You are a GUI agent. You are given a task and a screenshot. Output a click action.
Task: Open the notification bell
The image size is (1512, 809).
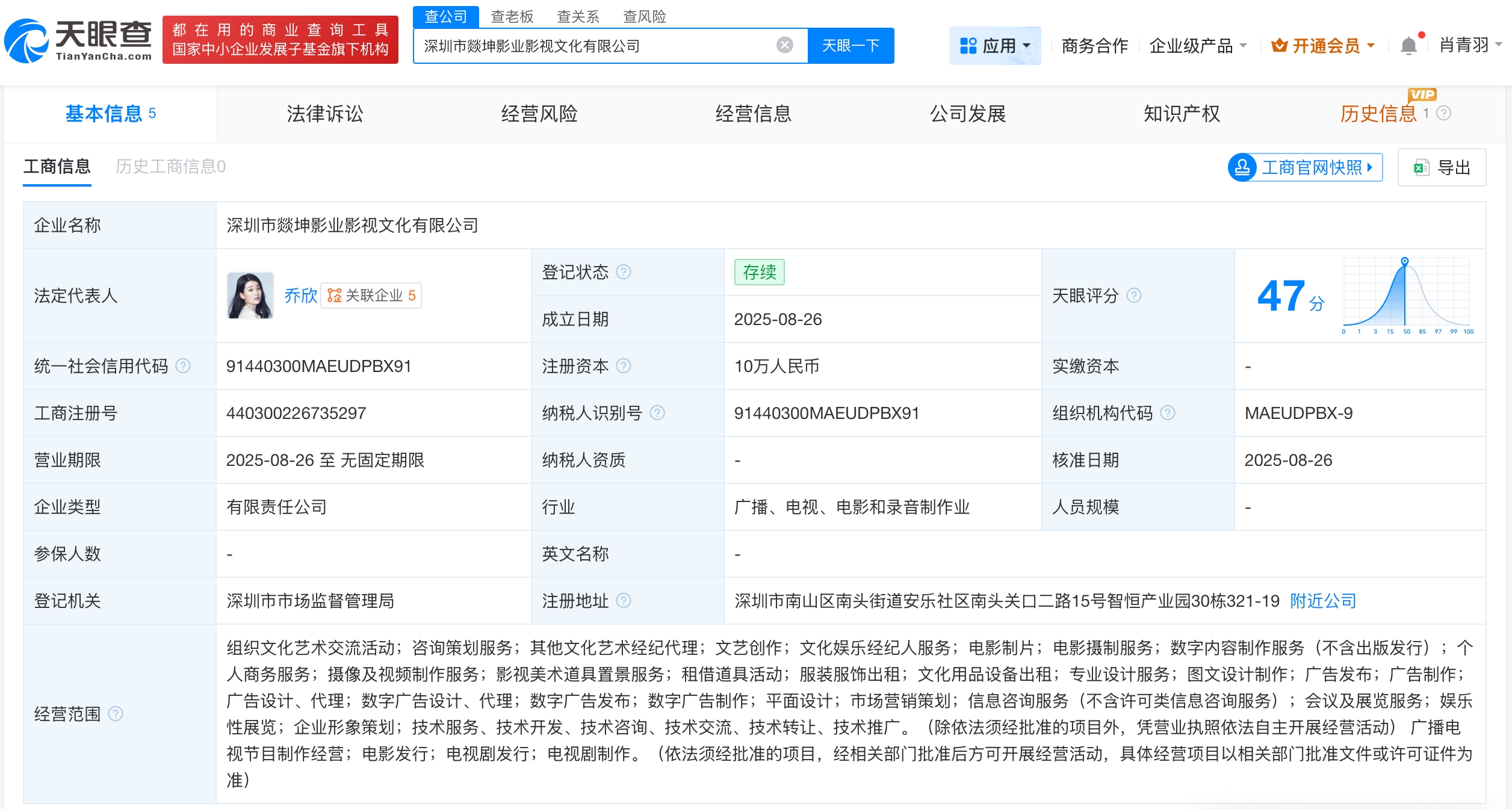tap(1408, 46)
